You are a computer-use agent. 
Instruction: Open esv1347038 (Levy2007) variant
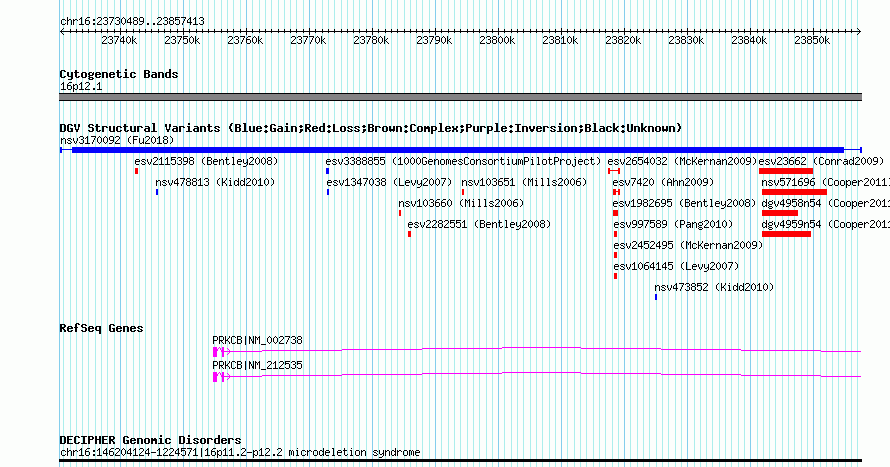coord(389,182)
